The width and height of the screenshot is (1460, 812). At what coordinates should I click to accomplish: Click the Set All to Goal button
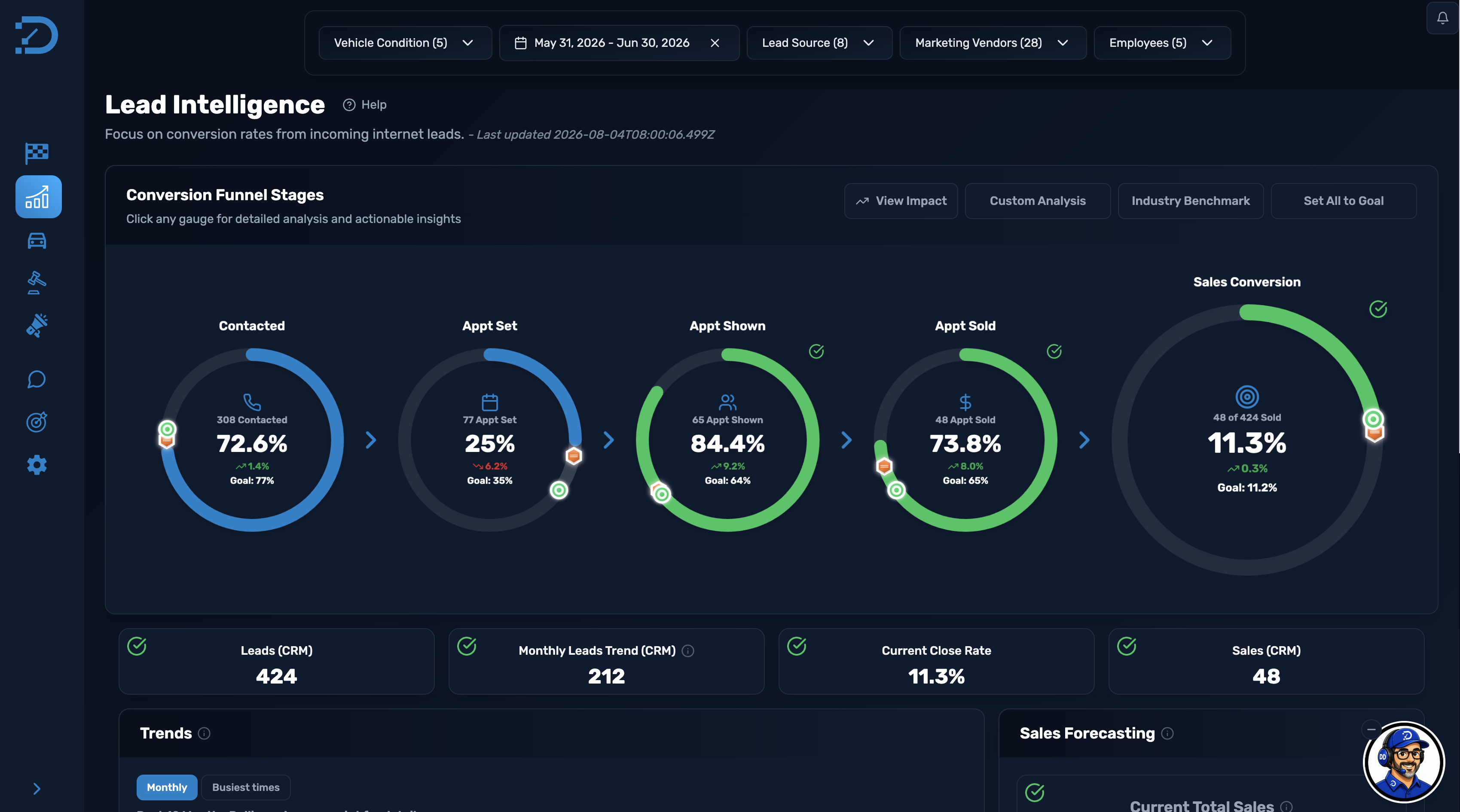point(1344,201)
